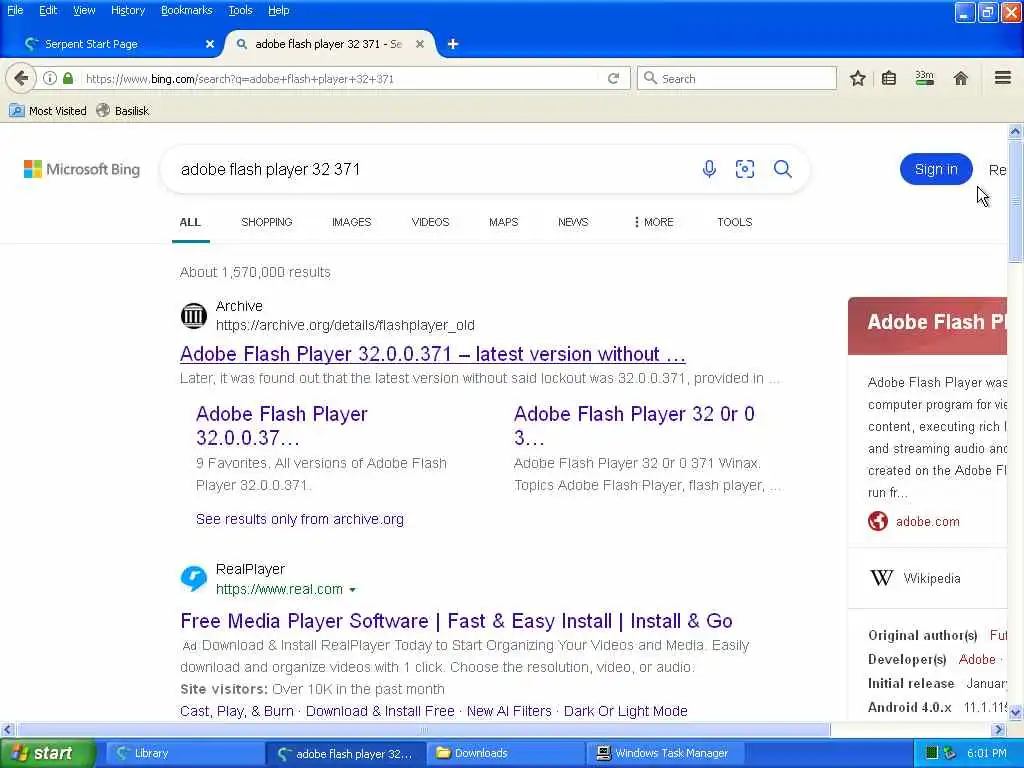
Task: Click the Archive.org result favicon
Action: (193, 316)
